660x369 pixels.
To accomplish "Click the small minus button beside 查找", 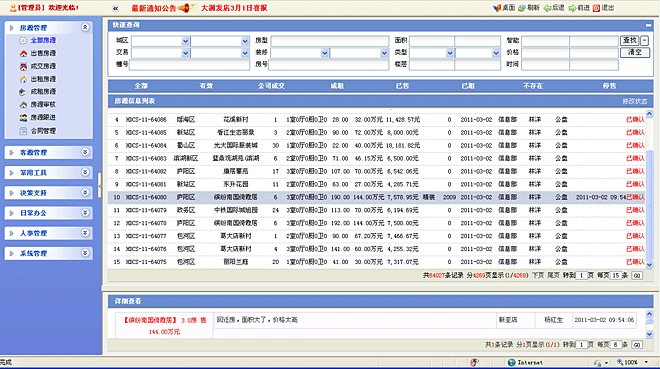I will tap(644, 40).
